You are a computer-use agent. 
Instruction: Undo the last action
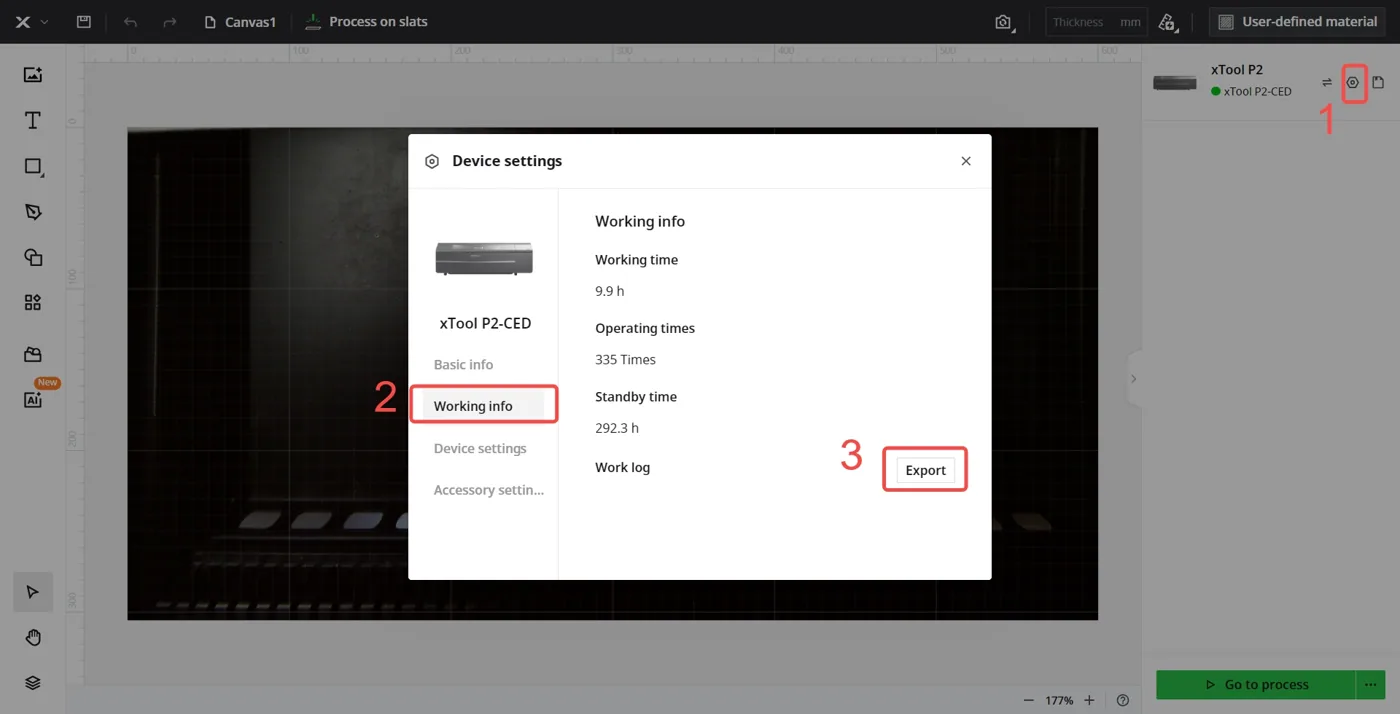(130, 22)
